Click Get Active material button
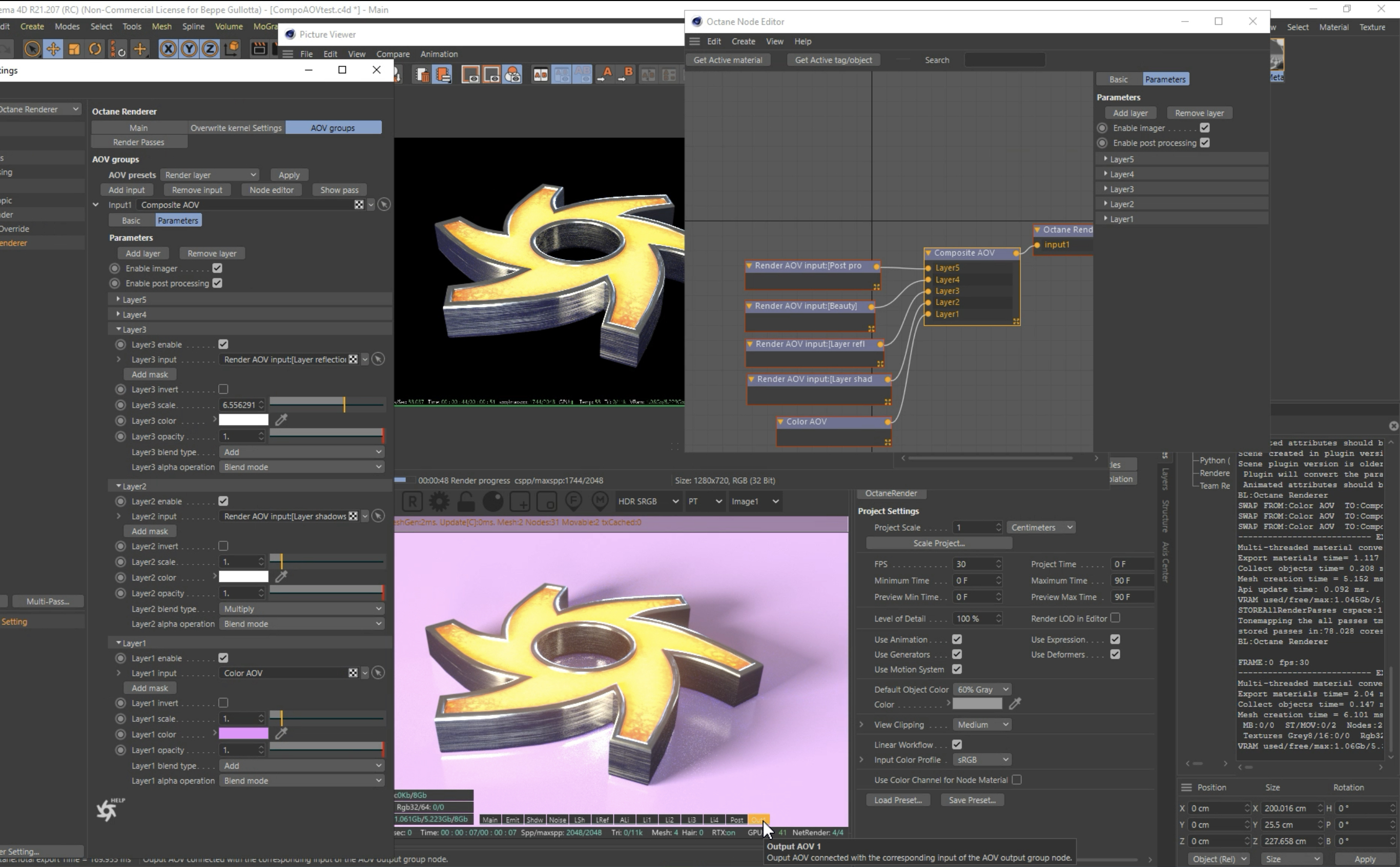Screen dimensions: 1400x867 click(727, 60)
